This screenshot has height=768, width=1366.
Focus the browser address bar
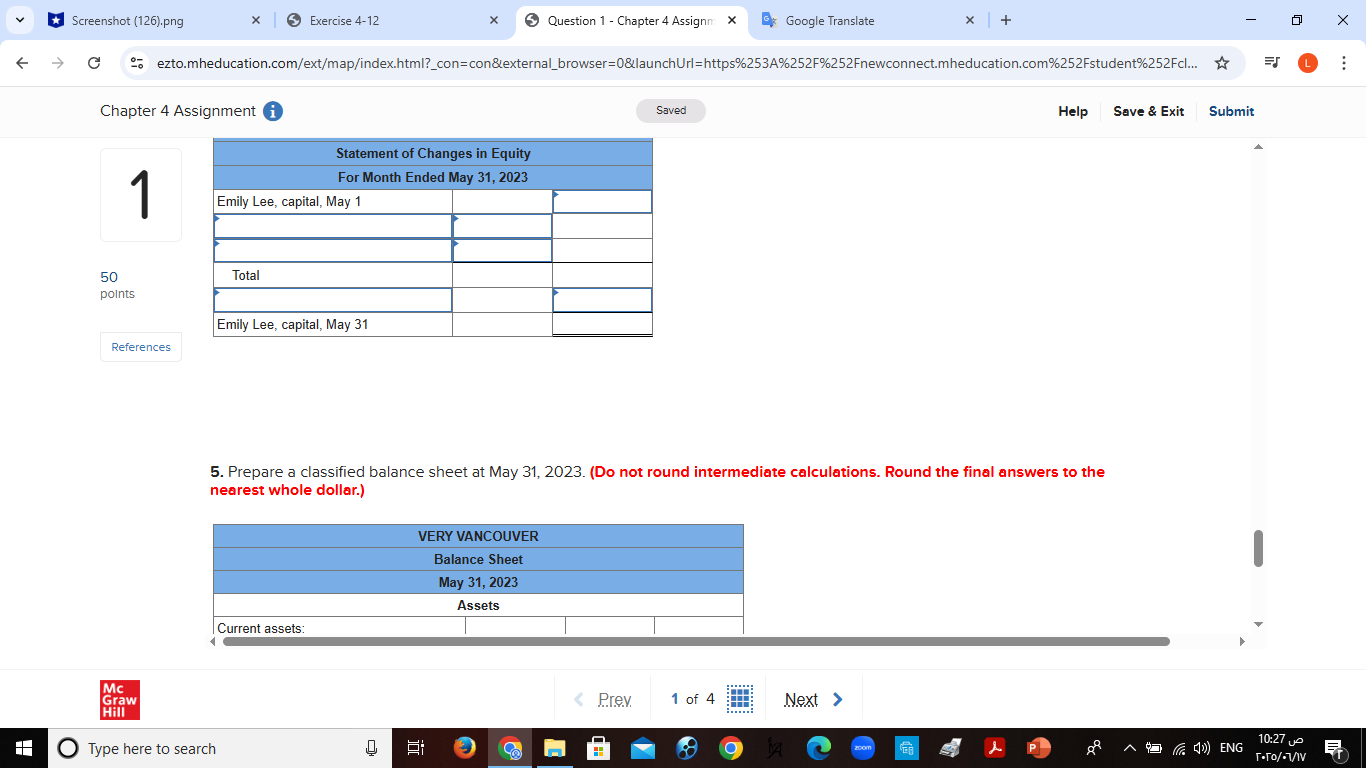[676, 63]
